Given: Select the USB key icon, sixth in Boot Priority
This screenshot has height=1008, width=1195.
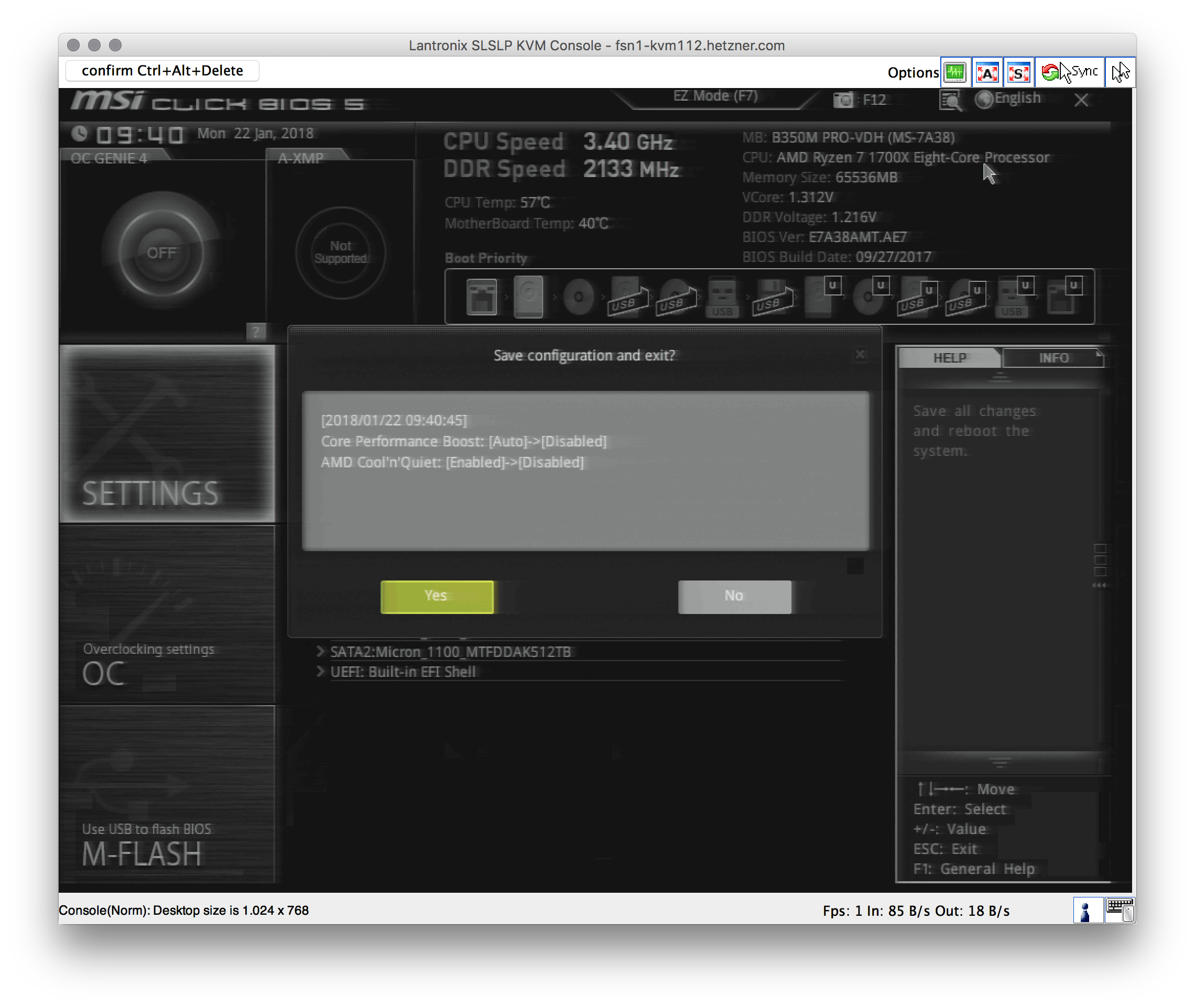Looking at the screenshot, I should click(722, 297).
